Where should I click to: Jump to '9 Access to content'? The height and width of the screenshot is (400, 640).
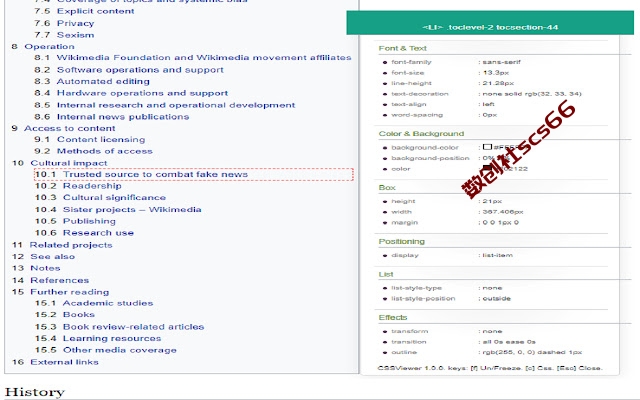(x=63, y=128)
